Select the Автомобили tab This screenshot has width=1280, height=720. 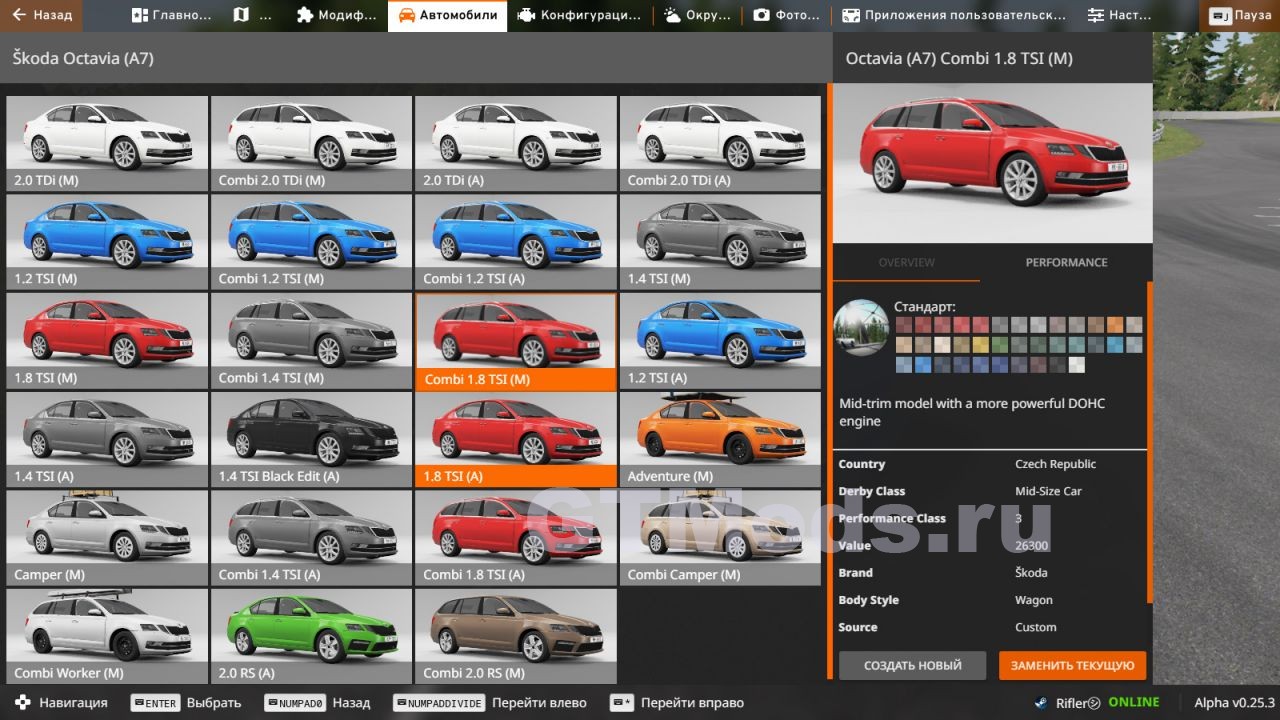(447, 15)
